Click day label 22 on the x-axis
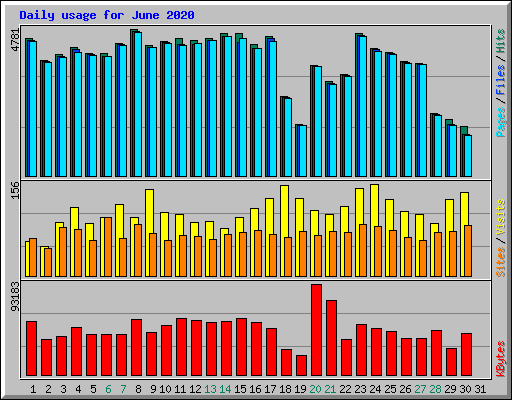This screenshot has width=512, height=400. point(345,389)
